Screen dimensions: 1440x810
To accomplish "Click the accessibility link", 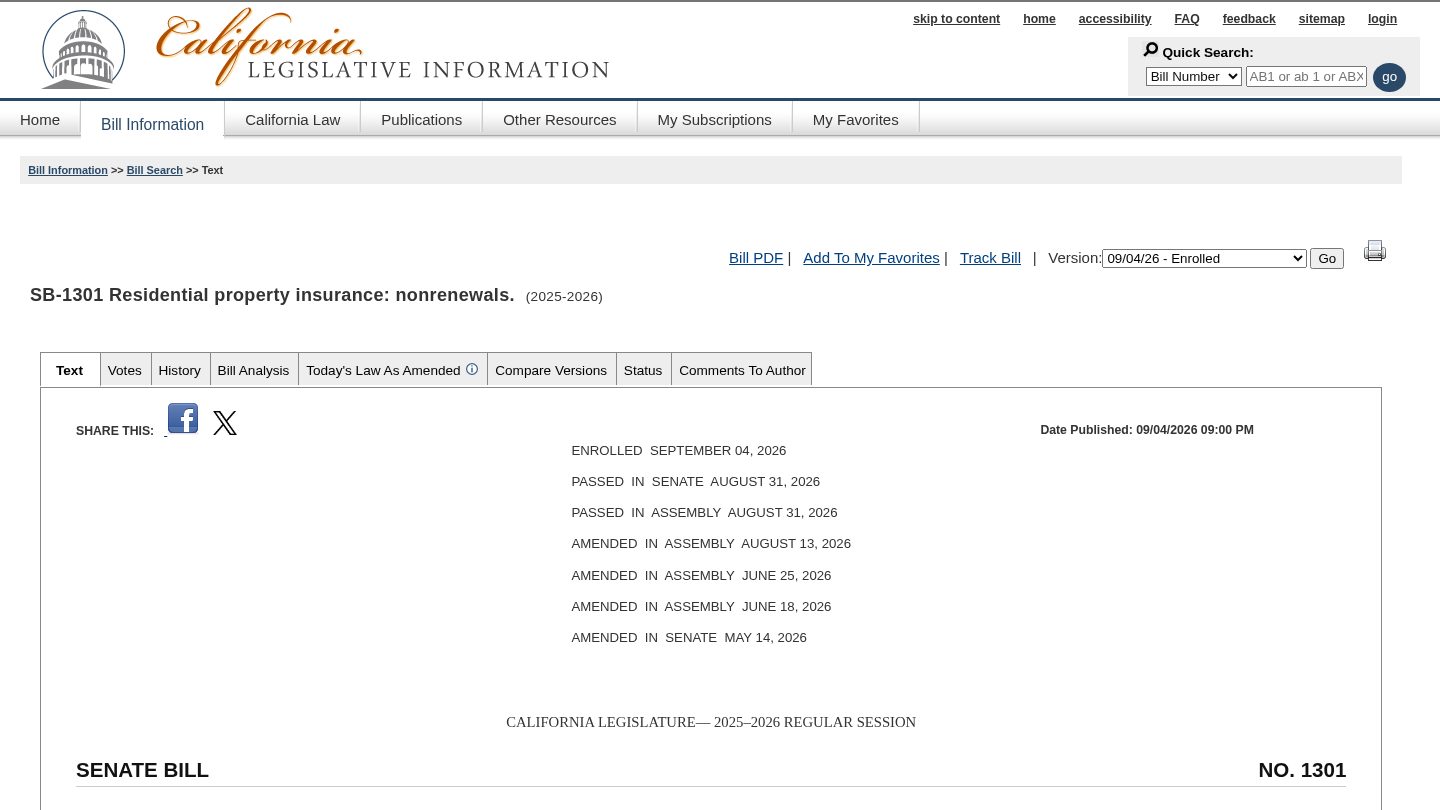I will 1115,19.
